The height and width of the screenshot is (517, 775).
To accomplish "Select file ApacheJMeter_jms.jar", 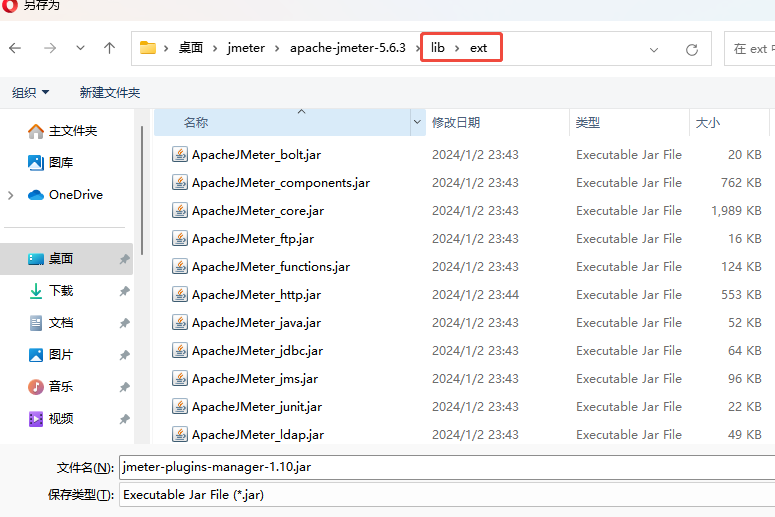I will pos(255,379).
